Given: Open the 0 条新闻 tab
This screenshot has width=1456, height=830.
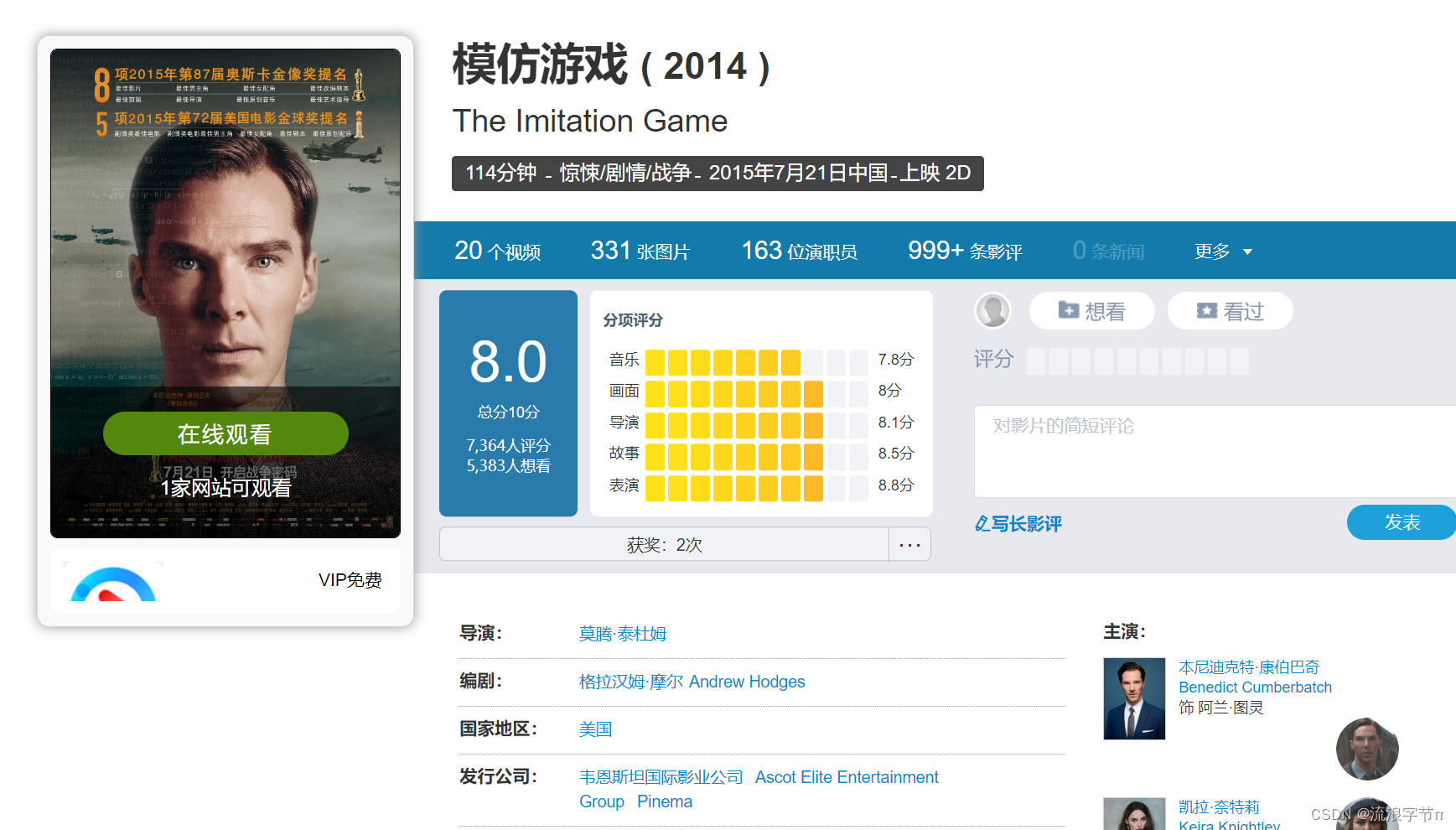Looking at the screenshot, I should (1108, 251).
